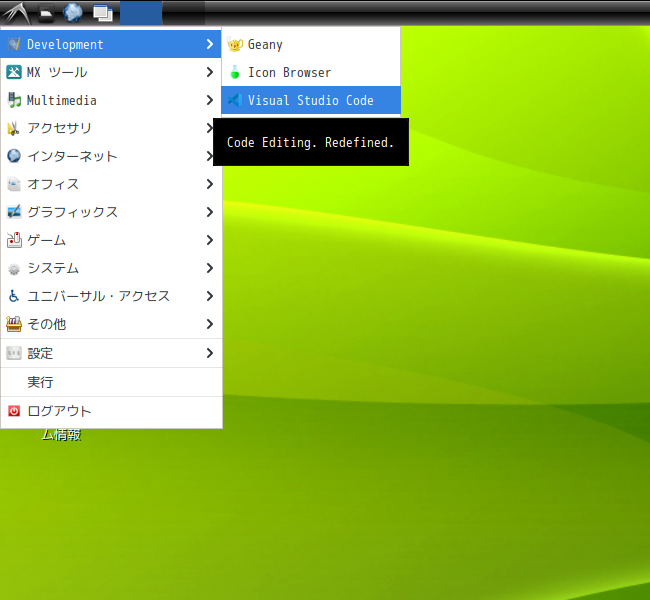
Task: Expand the 設定 submenu arrow
Action: pos(210,353)
